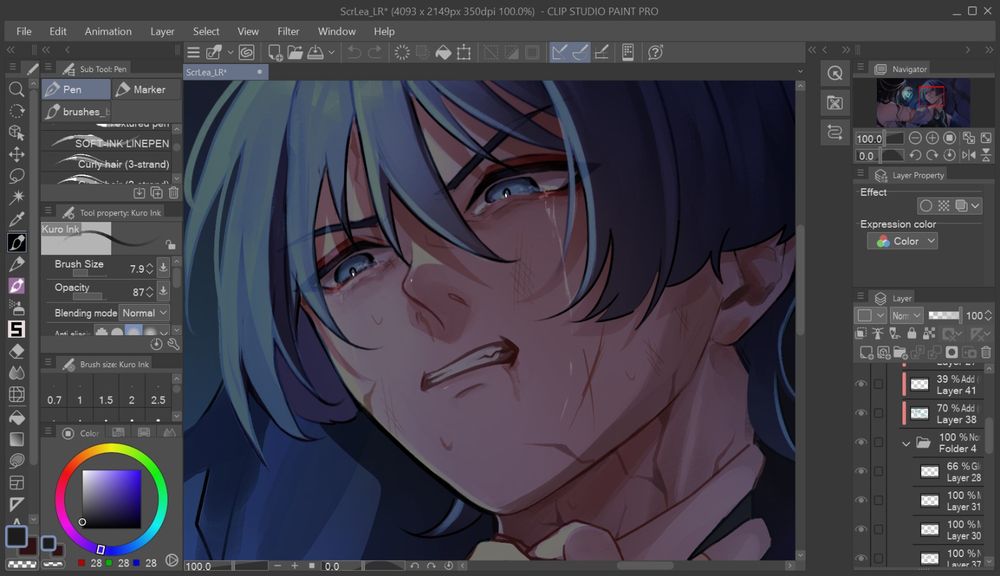Click the Scale/Rotate transform icon

(464, 52)
